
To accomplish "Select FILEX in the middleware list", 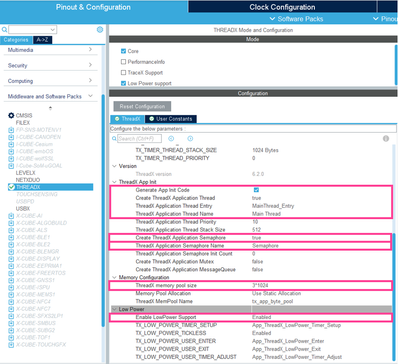I will (x=23, y=123).
